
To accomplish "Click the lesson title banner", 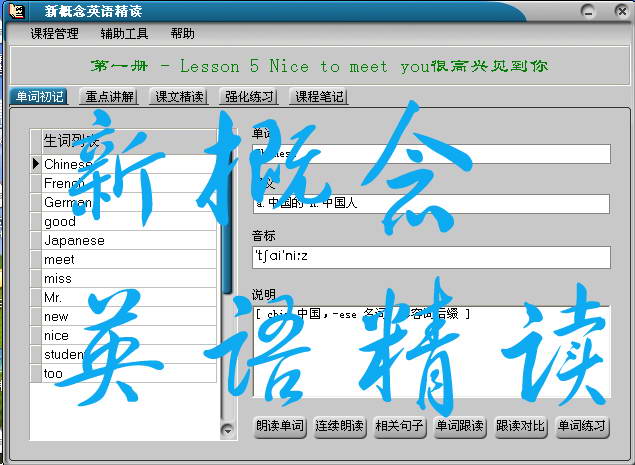I will (x=320, y=66).
